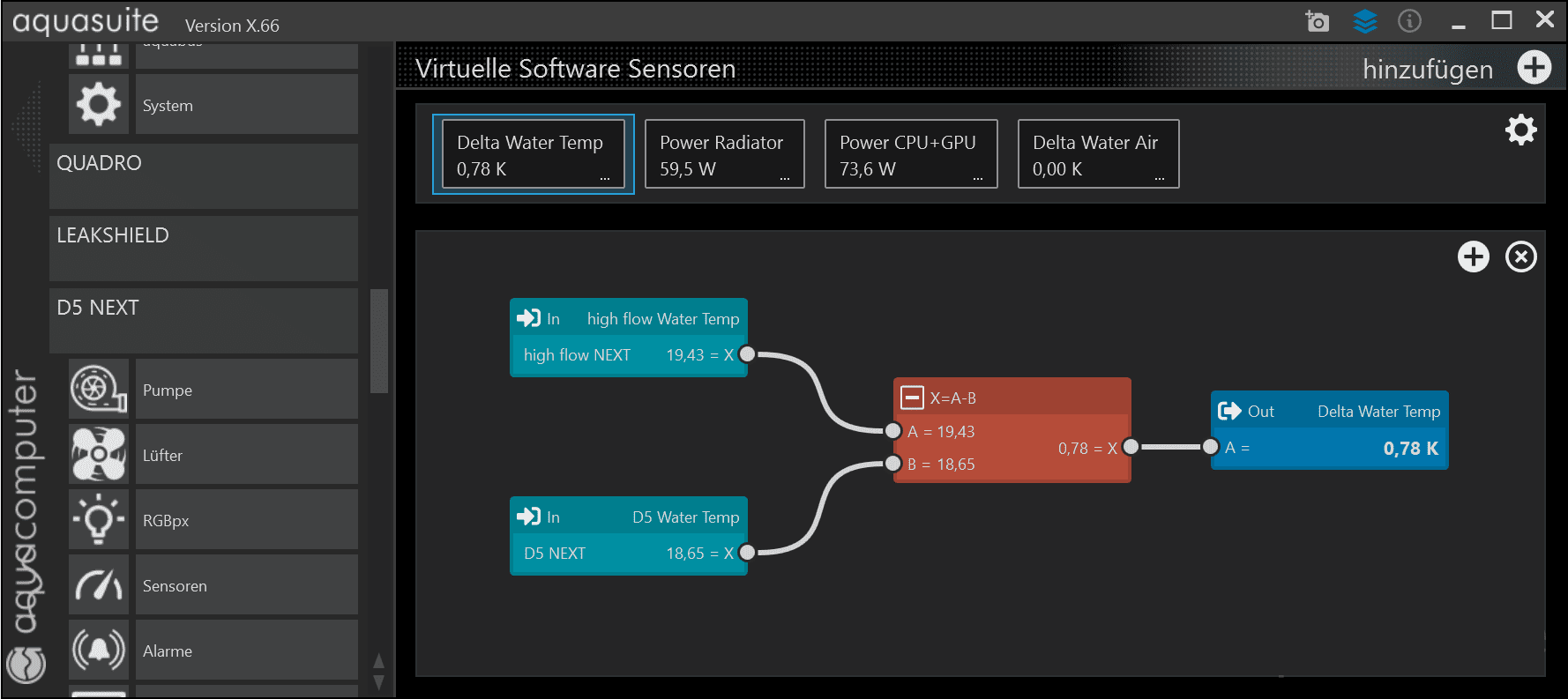Click the Alarme bell icon
The width and height of the screenshot is (1568, 699).
[x=99, y=650]
